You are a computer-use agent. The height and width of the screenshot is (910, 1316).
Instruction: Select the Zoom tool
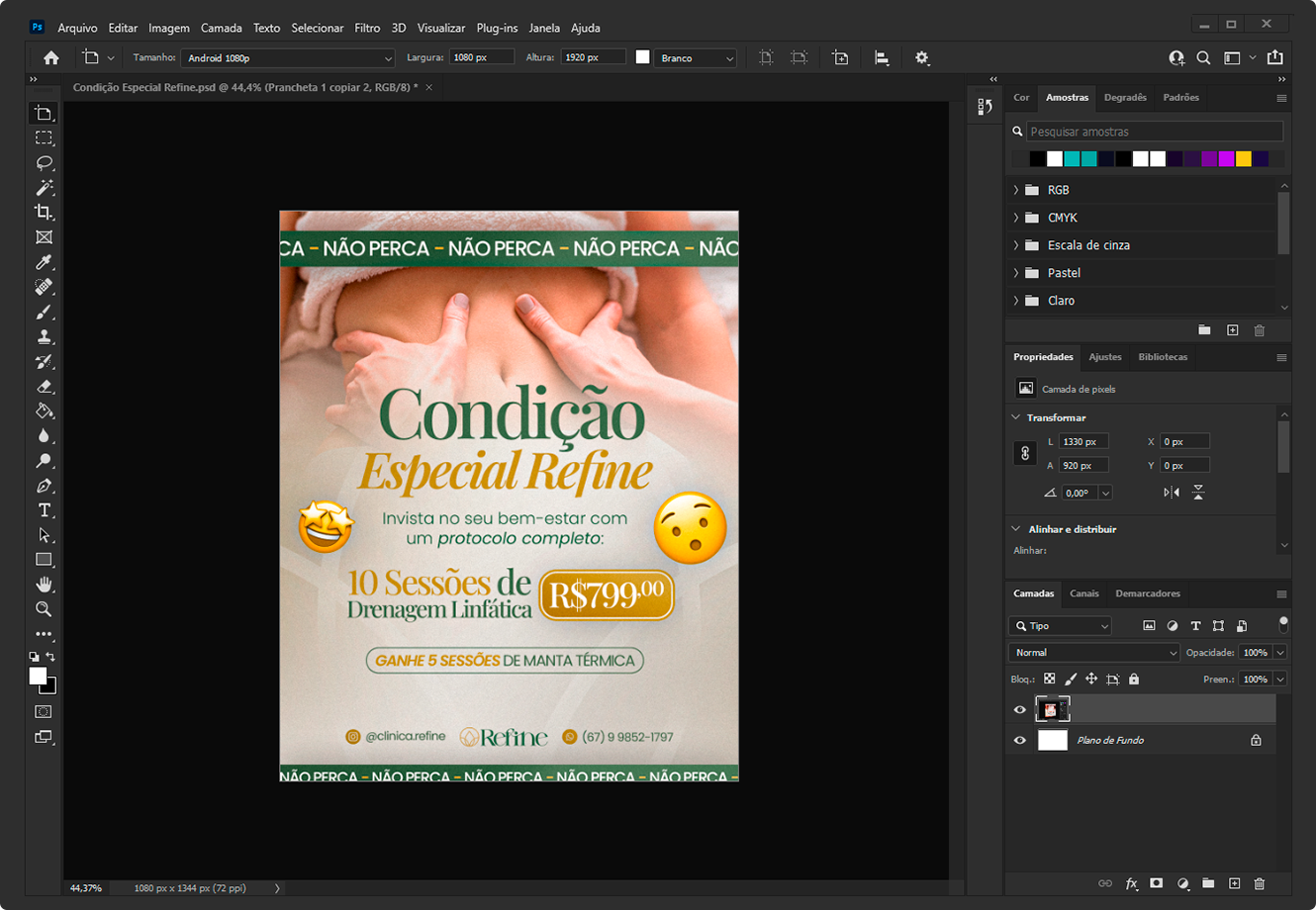44,609
